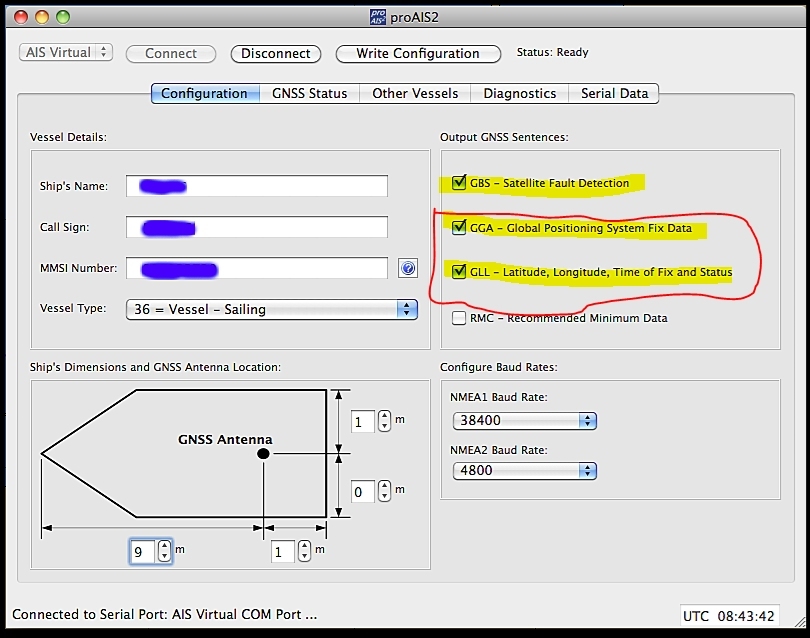Click the 'Output GNSS Sentences:' heading

point(504,137)
